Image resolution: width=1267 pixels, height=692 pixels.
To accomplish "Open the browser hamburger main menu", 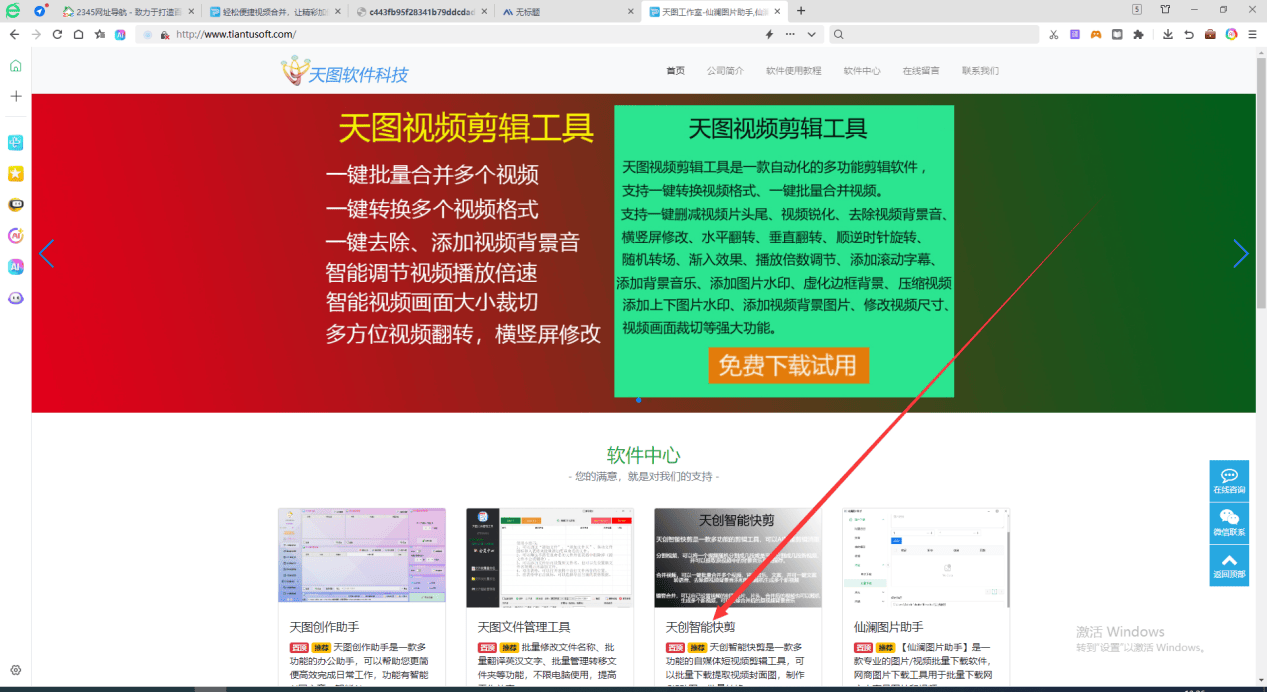I will 1252,34.
